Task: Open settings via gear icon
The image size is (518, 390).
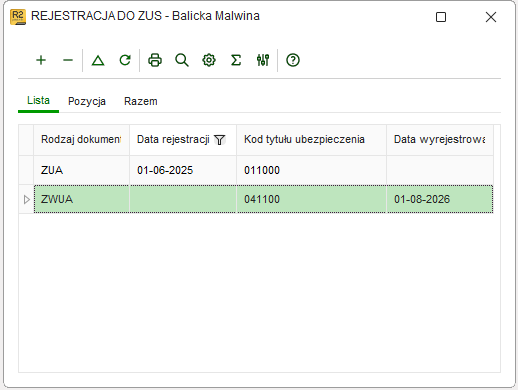Action: coord(209,60)
